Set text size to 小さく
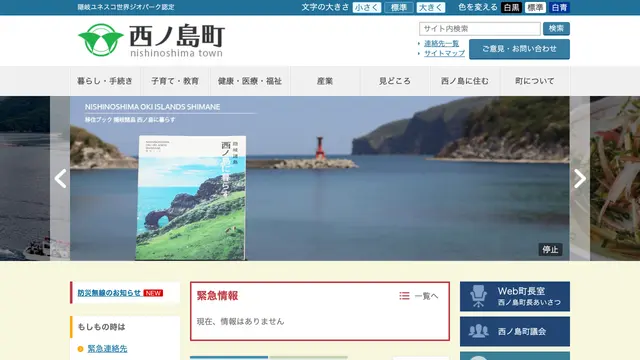The width and height of the screenshot is (640, 360). tap(367, 7)
